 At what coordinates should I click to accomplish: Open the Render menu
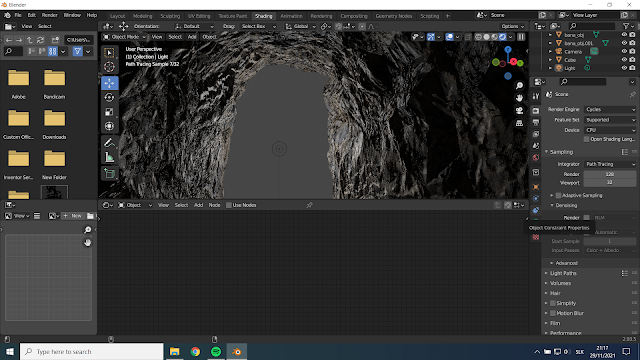(49, 15)
